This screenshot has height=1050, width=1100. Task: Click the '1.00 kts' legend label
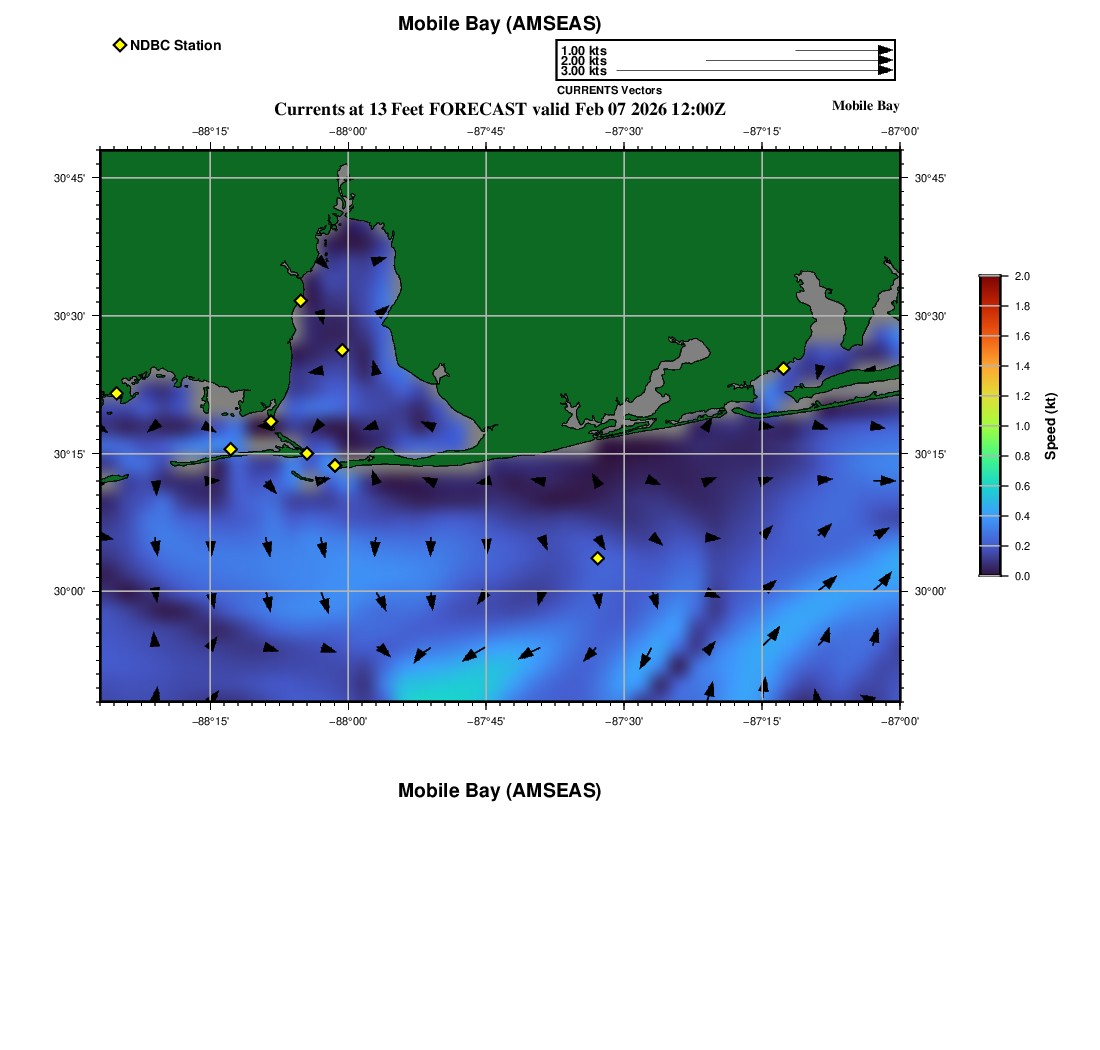click(584, 51)
